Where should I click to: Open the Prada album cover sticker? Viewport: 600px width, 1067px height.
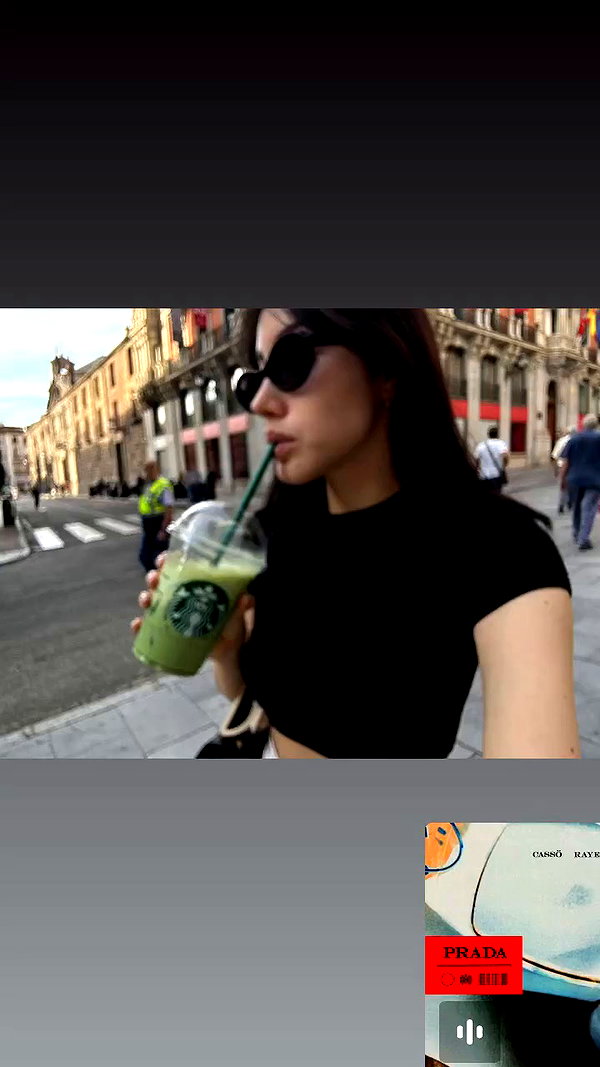click(512, 945)
